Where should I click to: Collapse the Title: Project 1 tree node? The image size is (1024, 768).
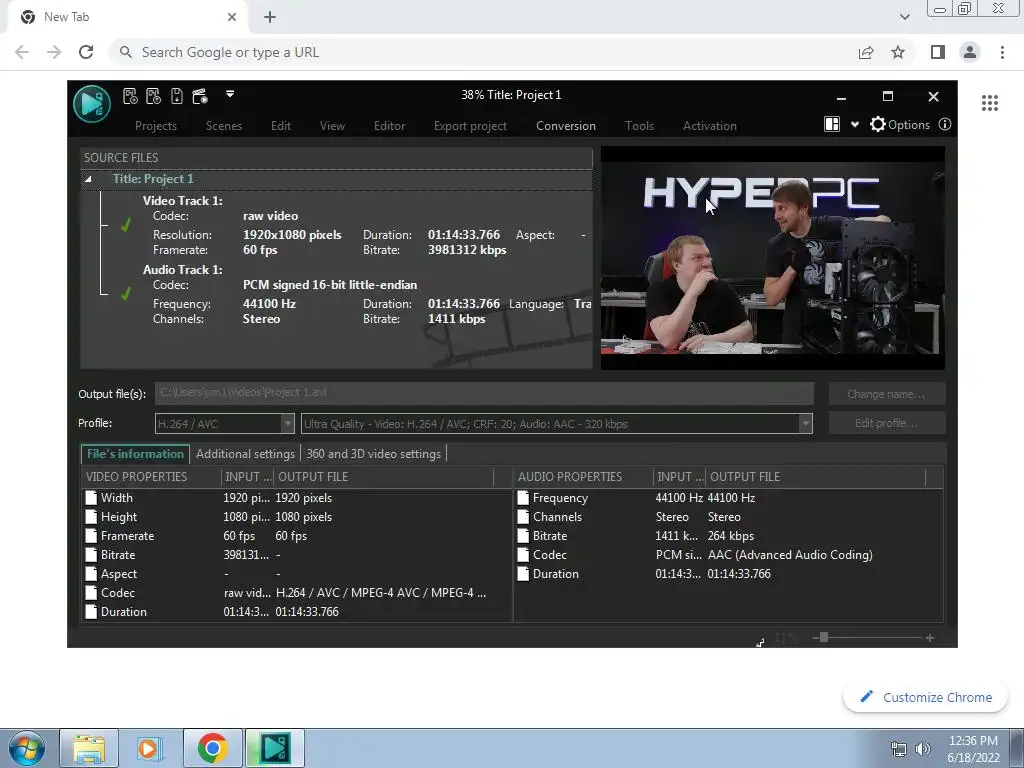pyautogui.click(x=88, y=179)
